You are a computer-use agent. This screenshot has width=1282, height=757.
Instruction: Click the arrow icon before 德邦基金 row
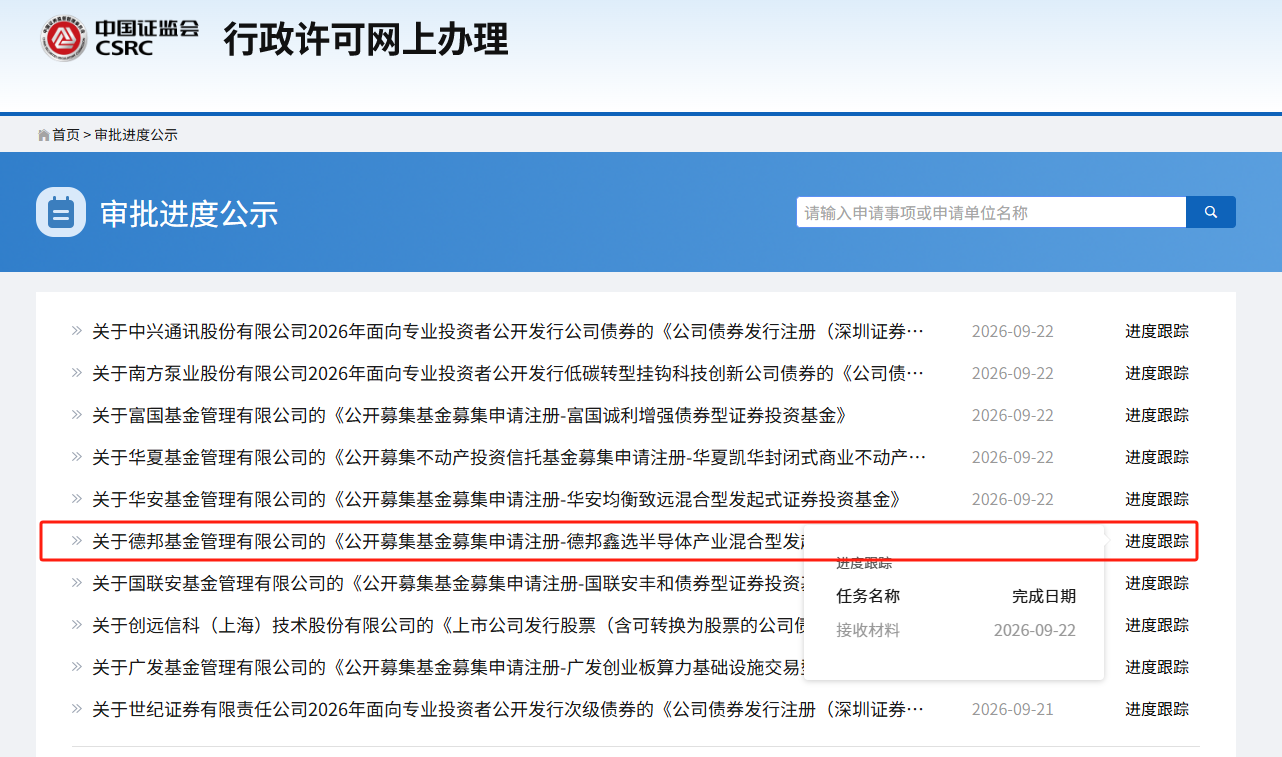point(77,540)
